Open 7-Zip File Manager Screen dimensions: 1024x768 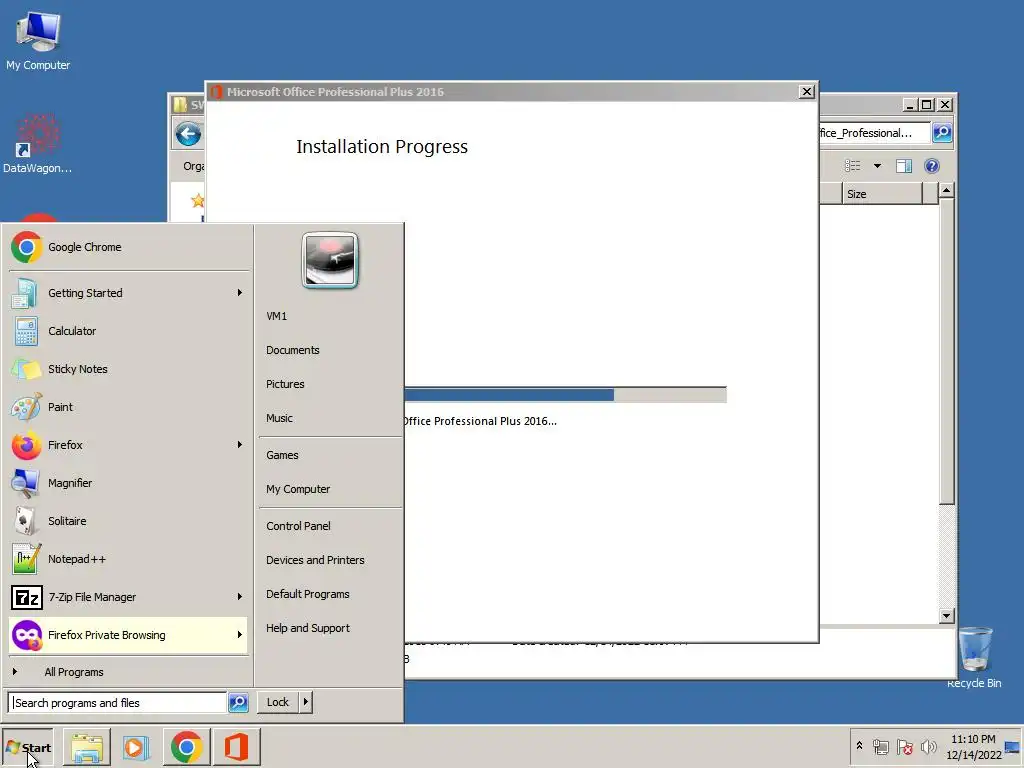point(128,597)
